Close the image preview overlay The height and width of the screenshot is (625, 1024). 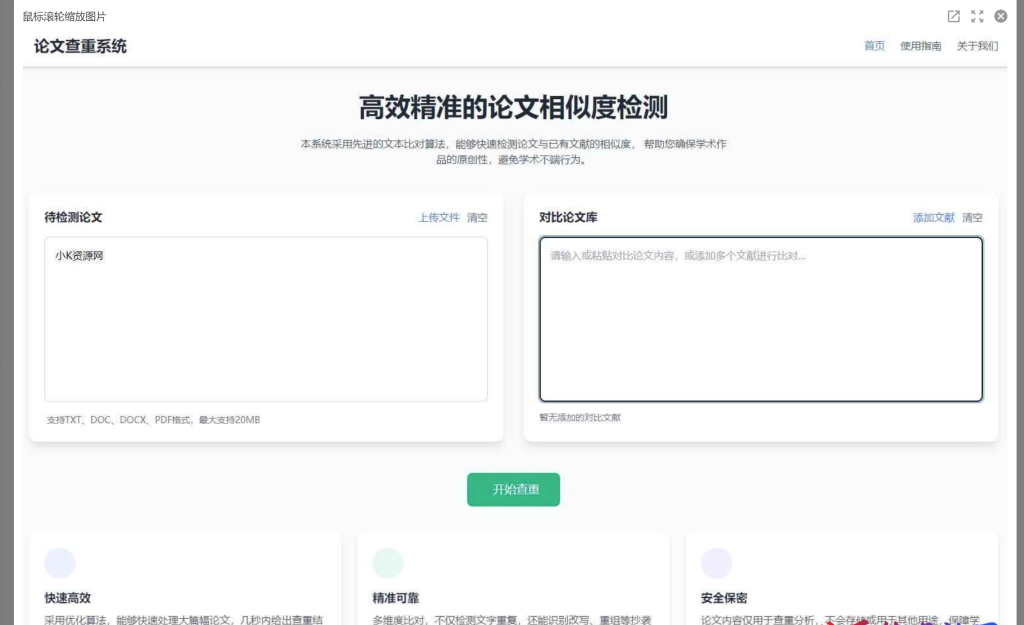click(1000, 15)
